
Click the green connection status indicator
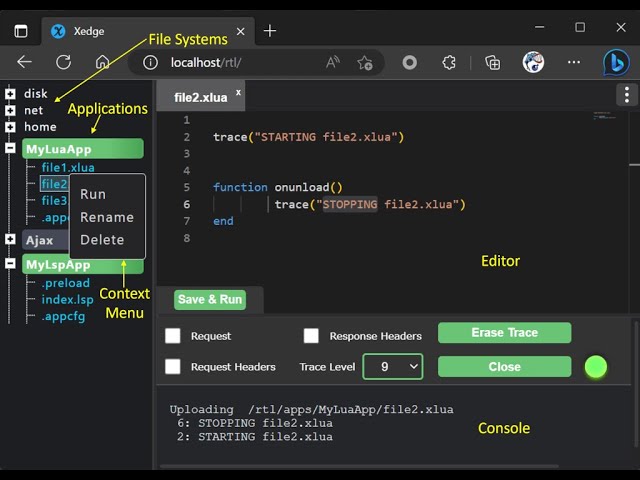point(596,367)
